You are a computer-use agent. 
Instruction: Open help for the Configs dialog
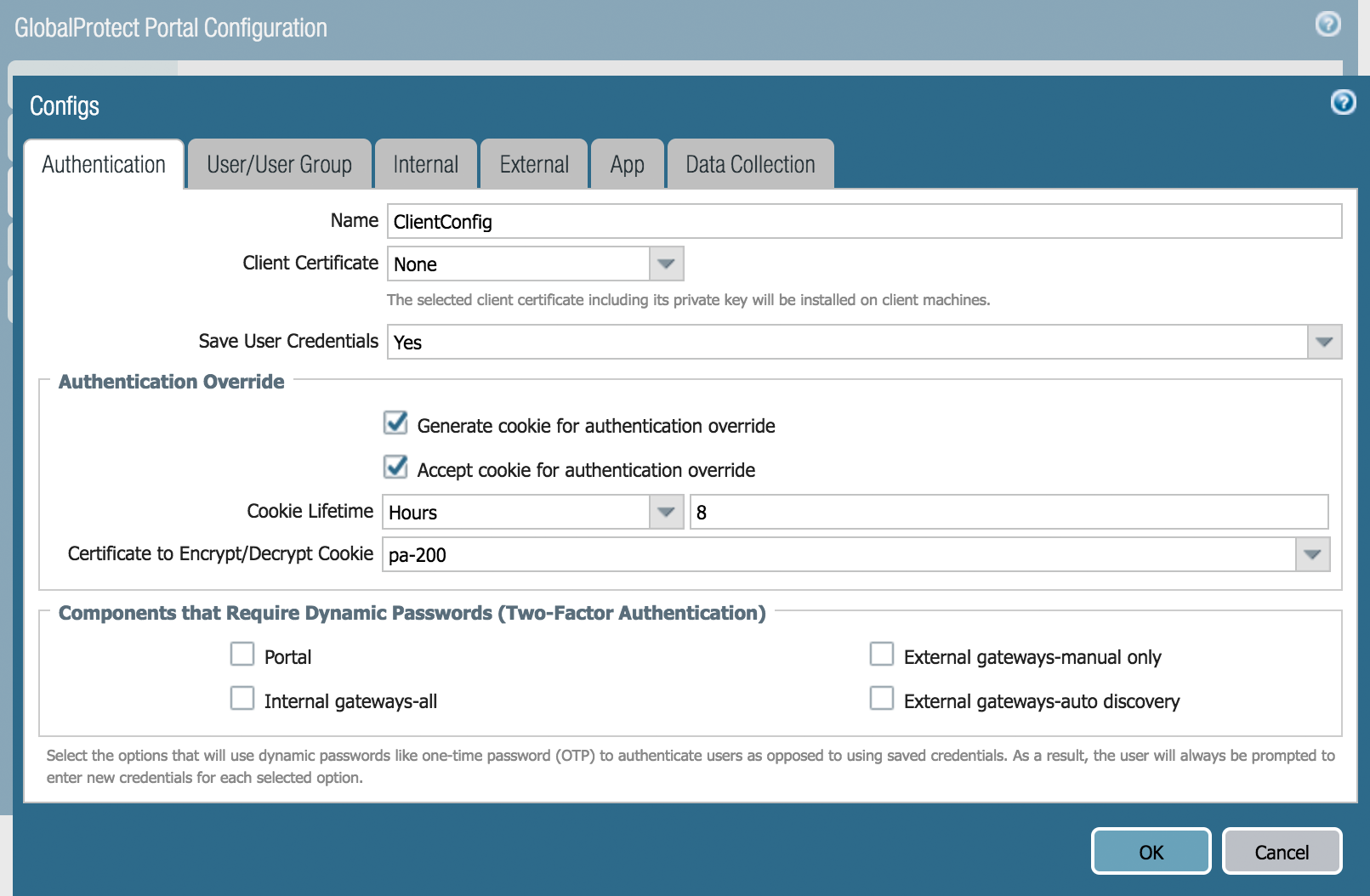(1344, 103)
